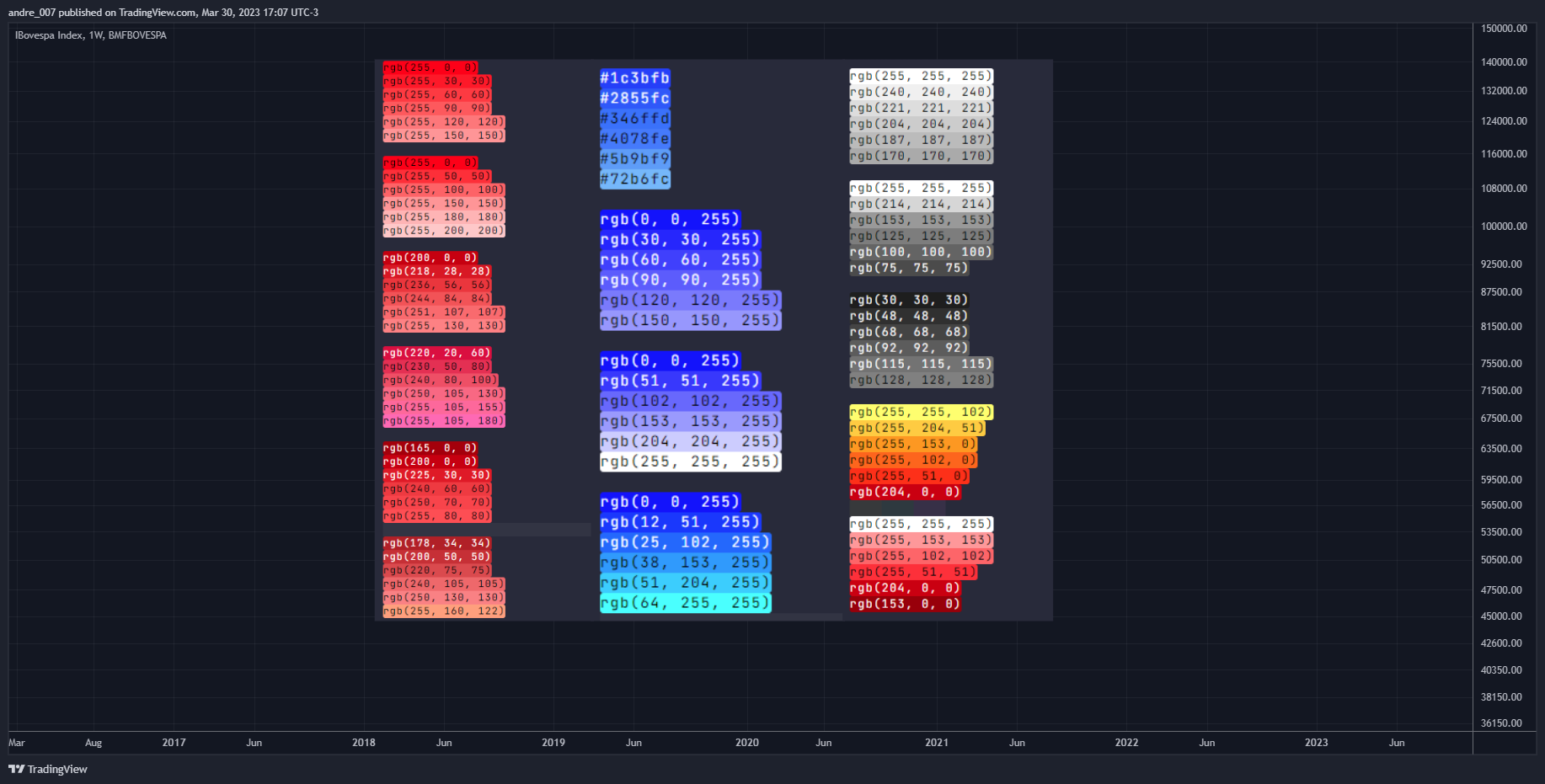The image size is (1545, 784).
Task: Click the rgb(51, 51, 255) label
Action: pyautogui.click(x=681, y=381)
